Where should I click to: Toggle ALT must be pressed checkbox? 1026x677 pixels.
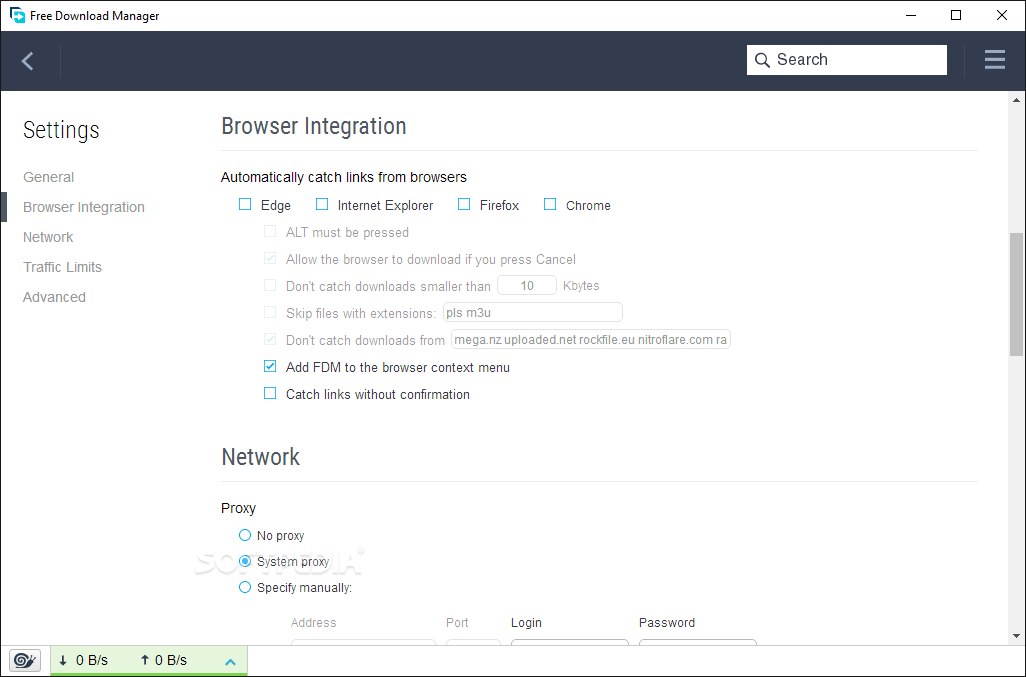point(270,232)
